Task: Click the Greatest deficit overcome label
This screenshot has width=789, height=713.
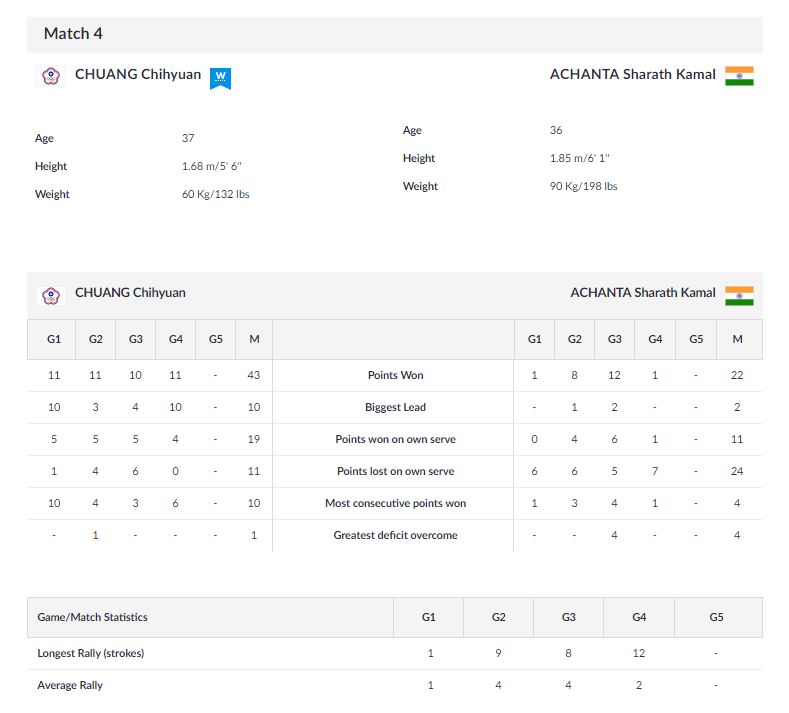Action: point(395,535)
